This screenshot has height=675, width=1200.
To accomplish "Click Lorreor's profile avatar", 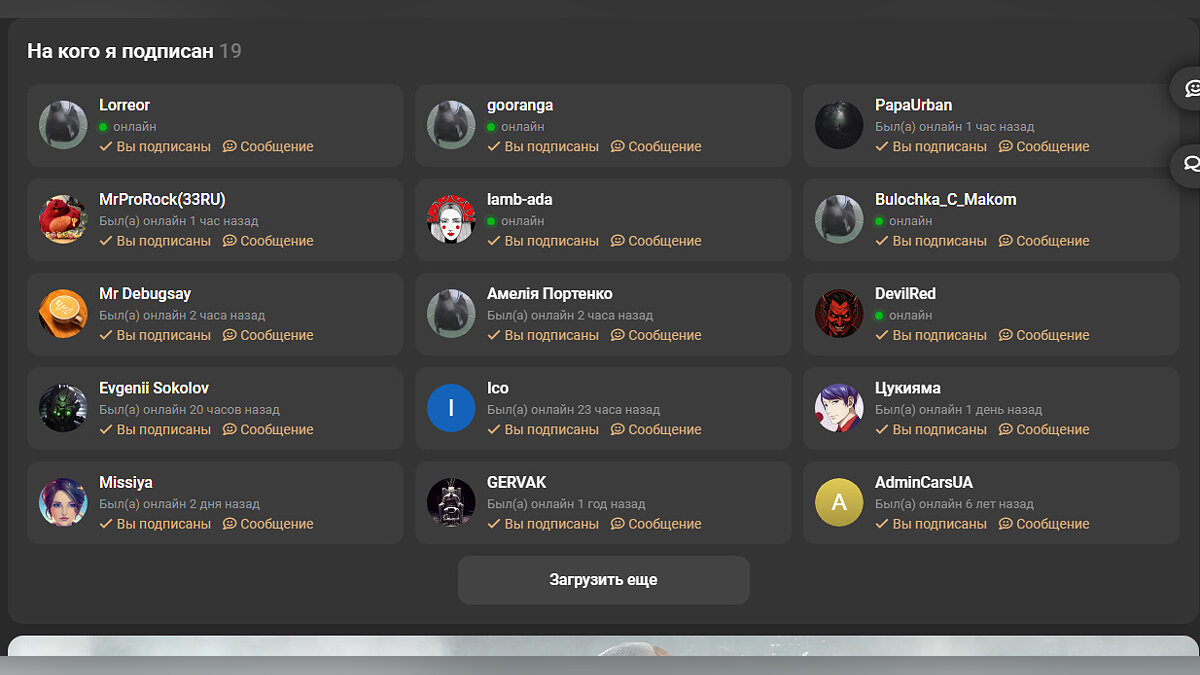I will 63,125.
